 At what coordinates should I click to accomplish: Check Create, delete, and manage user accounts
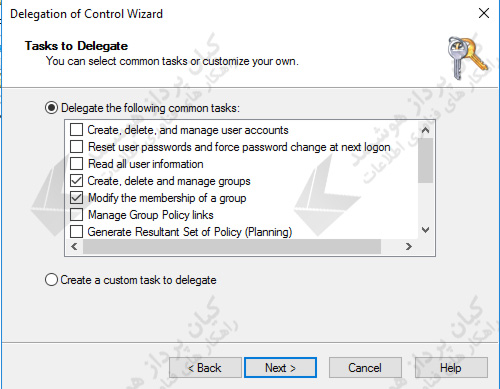(x=76, y=129)
